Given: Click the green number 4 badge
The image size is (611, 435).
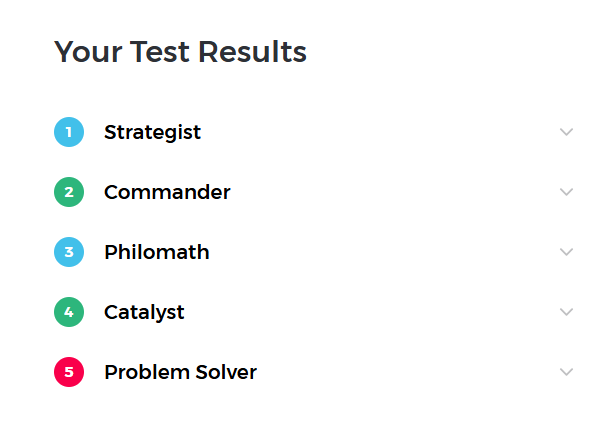Looking at the screenshot, I should click(68, 312).
